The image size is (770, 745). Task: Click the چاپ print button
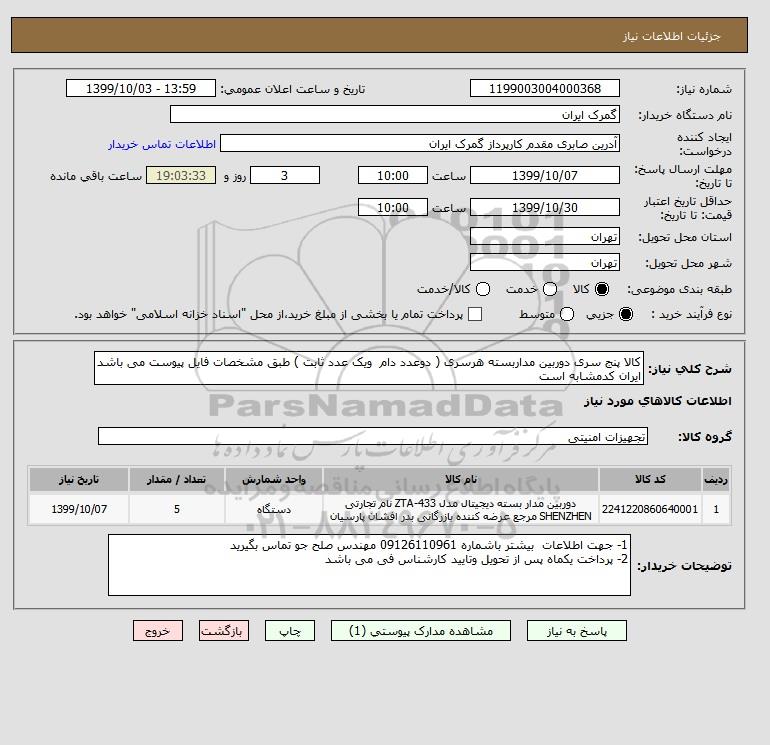[290, 631]
